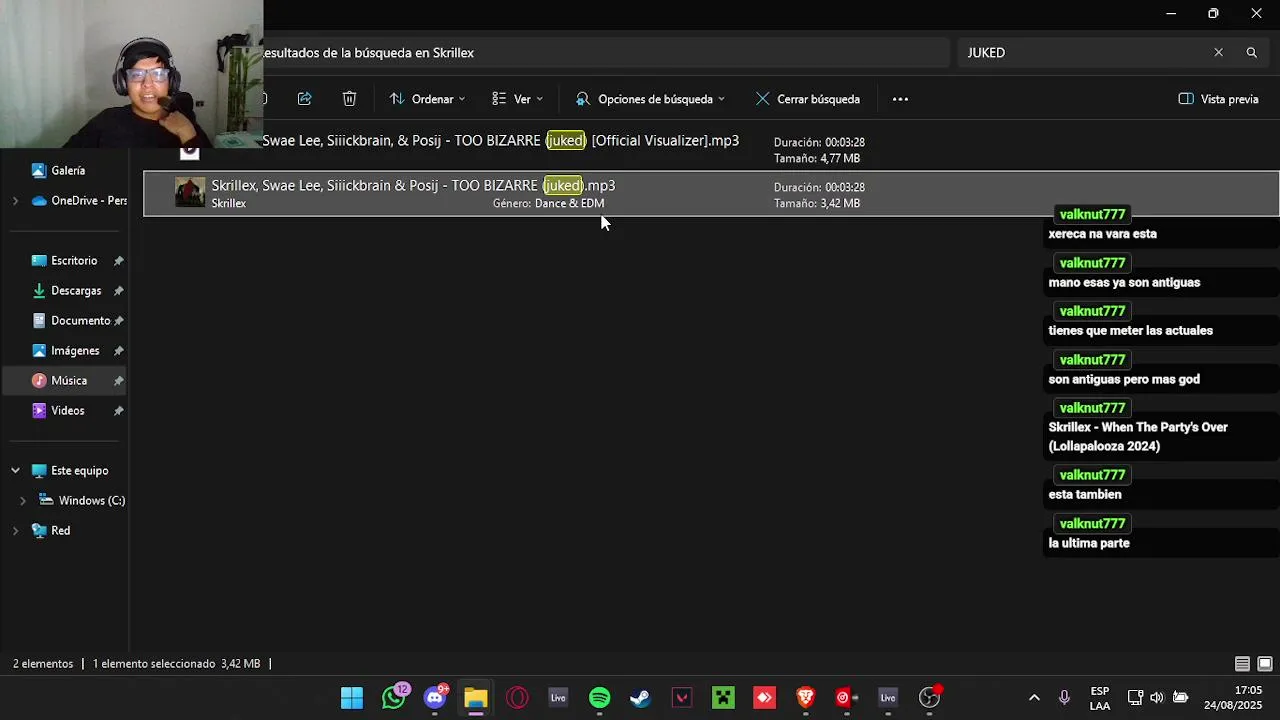Open the Ver view dropdown
The image size is (1280, 720).
point(518,99)
